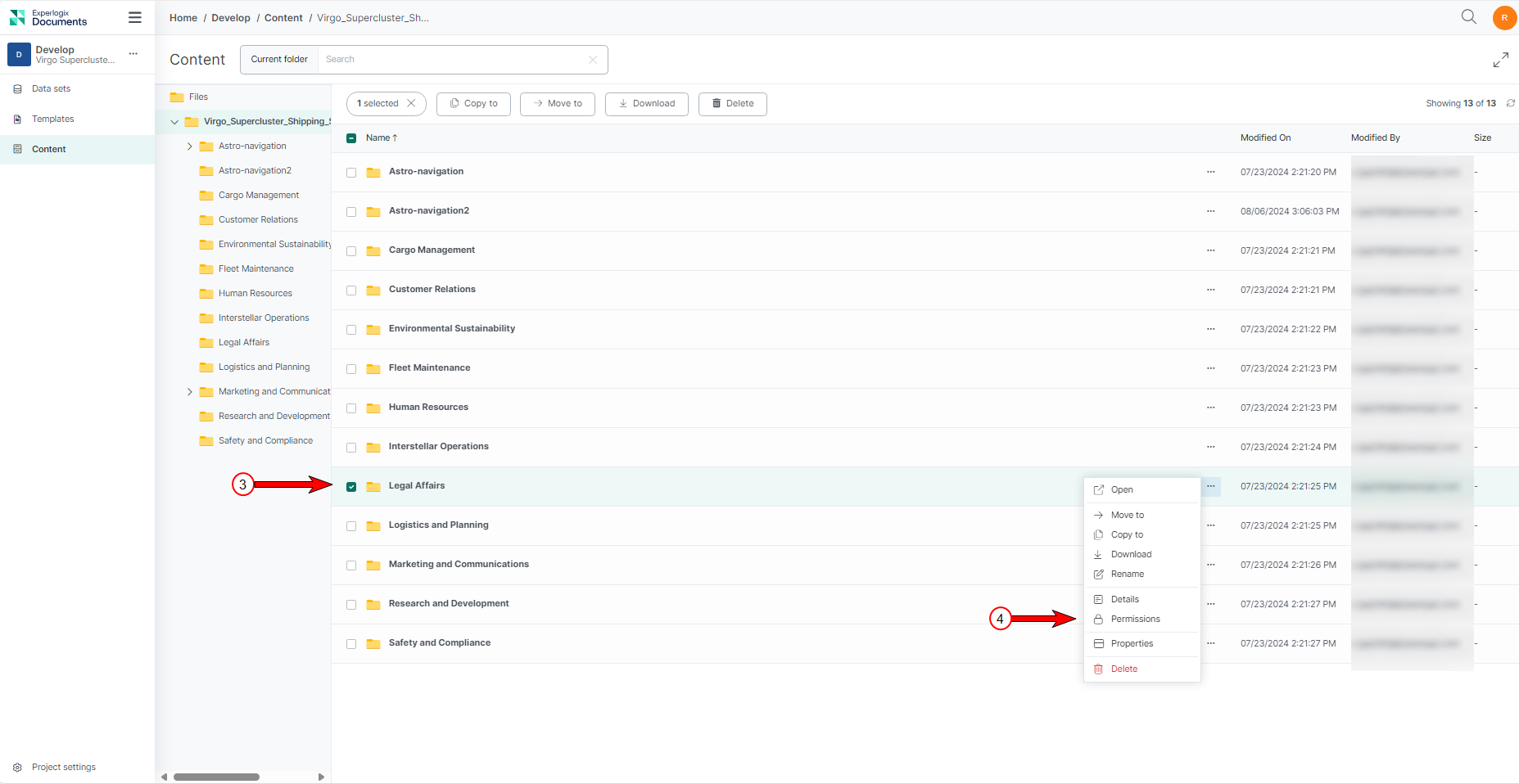Viewport: 1519px width, 784px height.
Task: Open more options for Logistics and Planning row
Action: click(x=1210, y=525)
